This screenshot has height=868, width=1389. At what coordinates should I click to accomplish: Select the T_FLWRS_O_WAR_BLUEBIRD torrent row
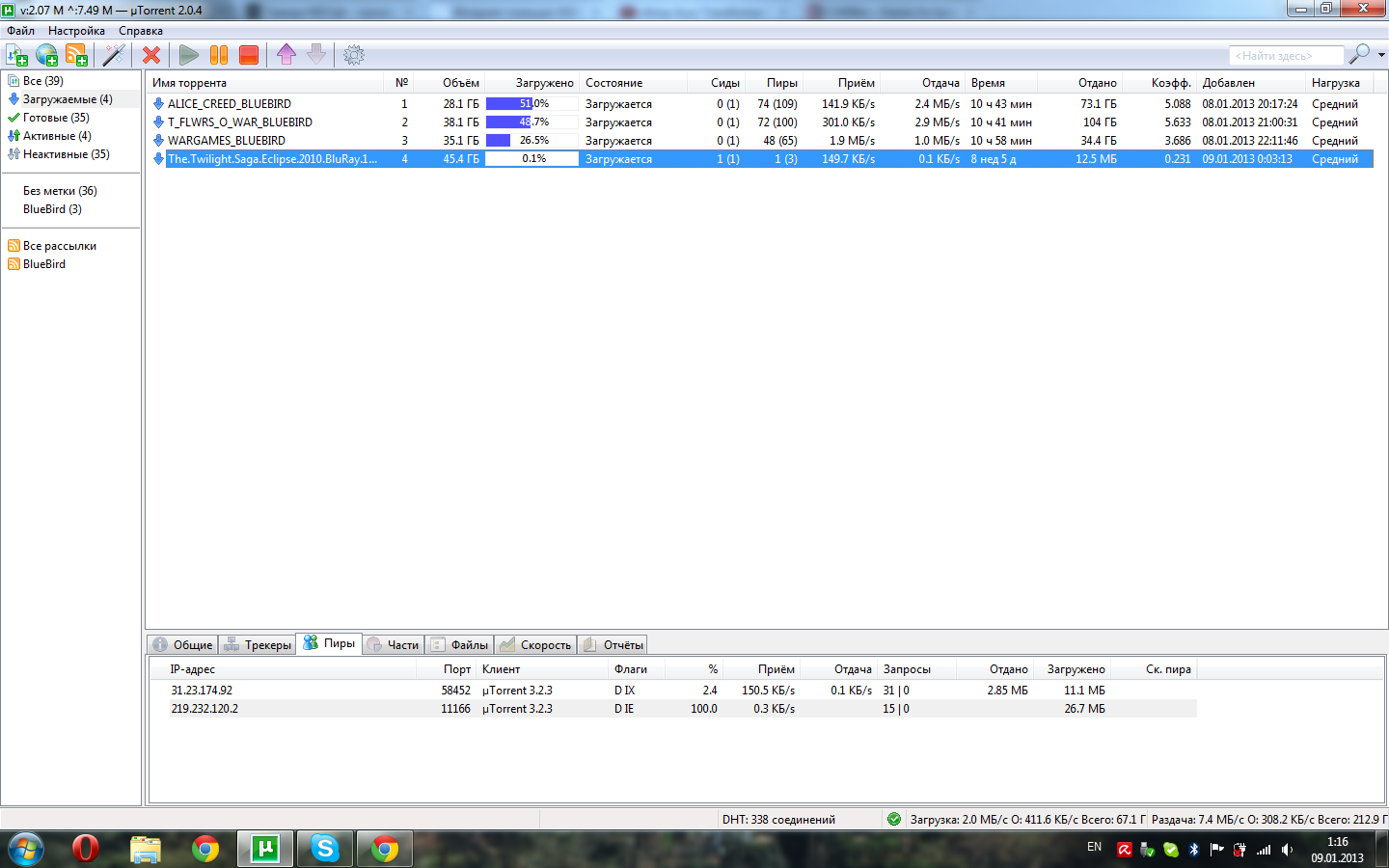click(x=759, y=122)
